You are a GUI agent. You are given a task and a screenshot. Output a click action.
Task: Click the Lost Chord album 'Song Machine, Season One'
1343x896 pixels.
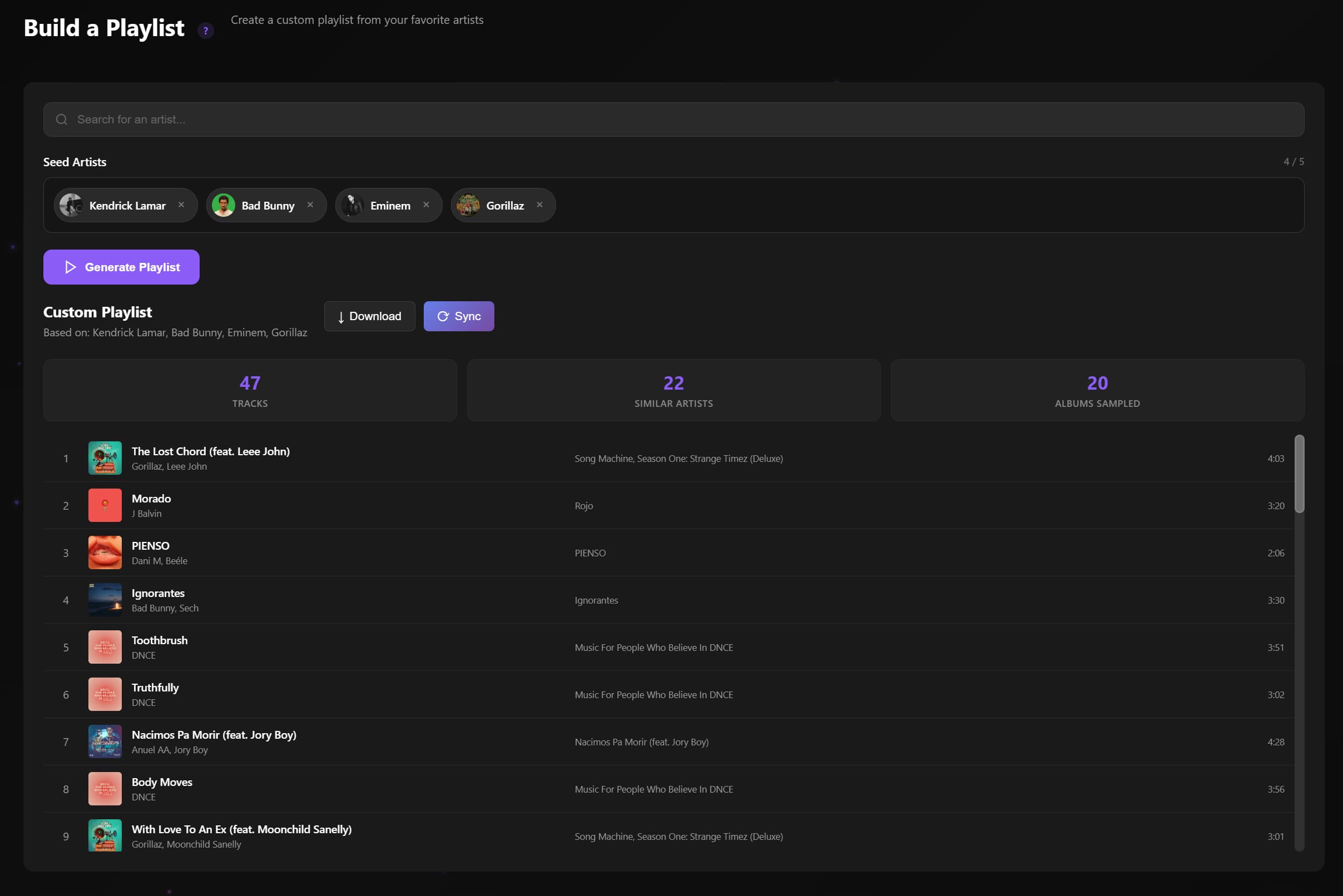point(678,459)
